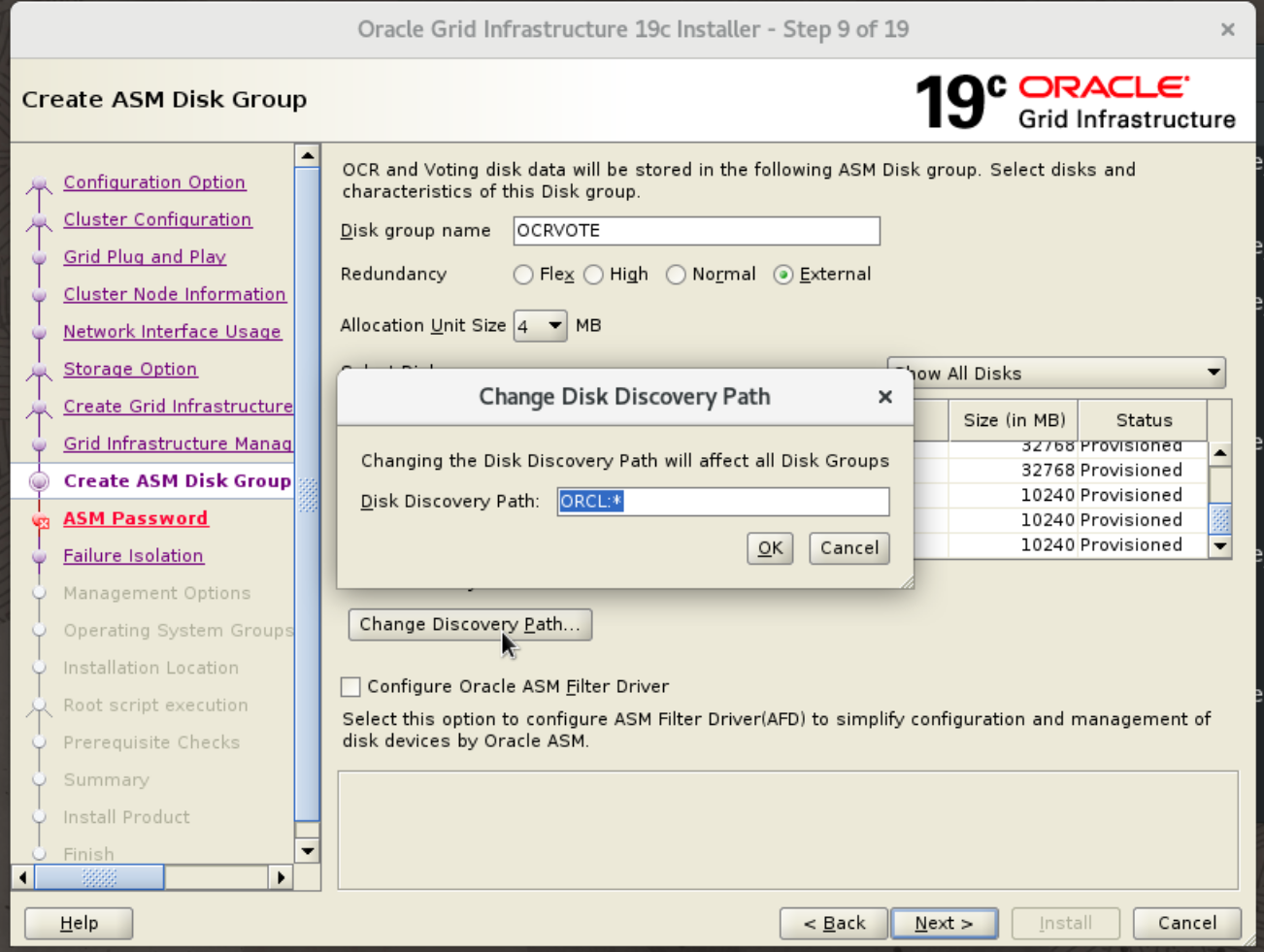Jump to Storage Option step
This screenshot has width=1264, height=952.
[x=130, y=369]
